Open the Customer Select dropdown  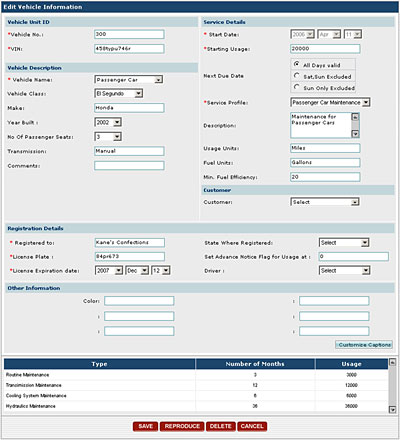point(325,202)
